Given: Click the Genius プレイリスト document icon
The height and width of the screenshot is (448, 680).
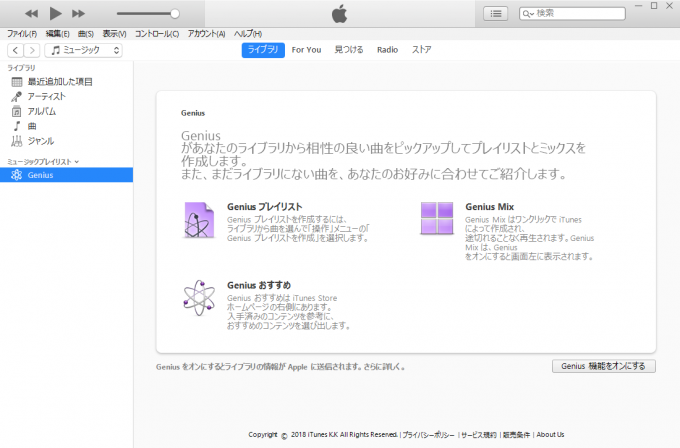Looking at the screenshot, I should point(199,220).
